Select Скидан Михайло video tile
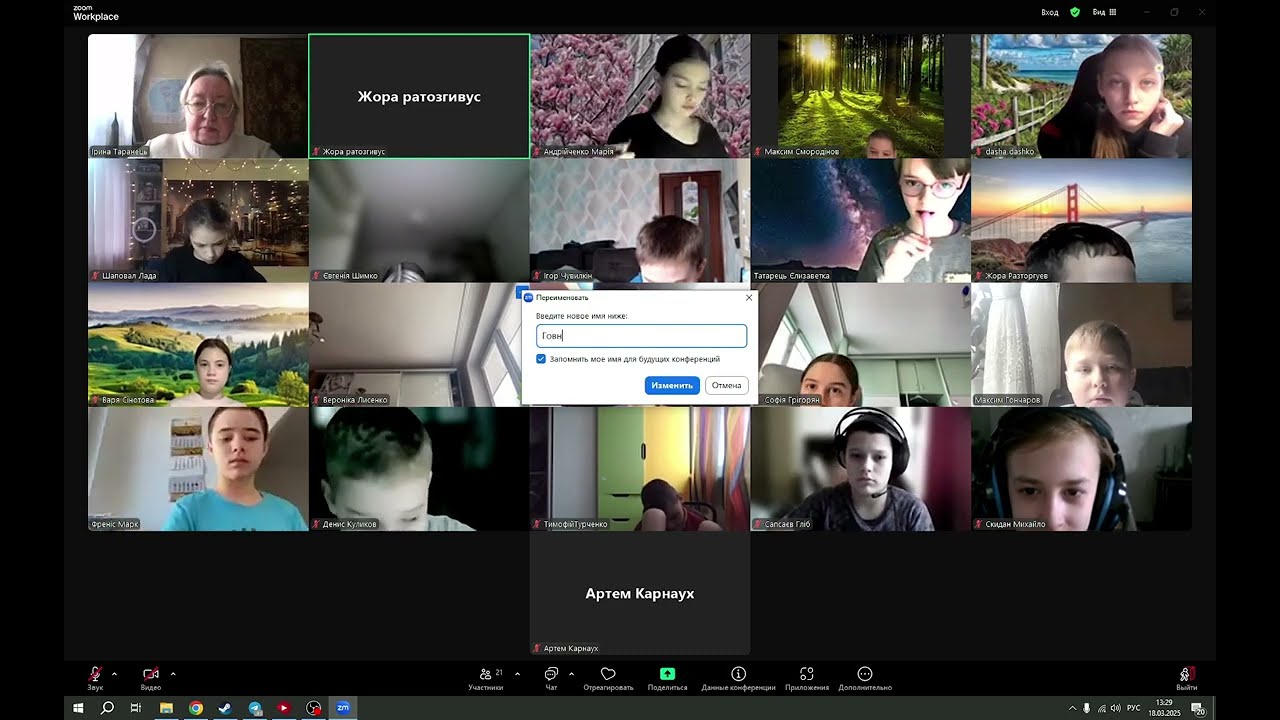Image resolution: width=1280 pixels, height=720 pixels. tap(1082, 468)
